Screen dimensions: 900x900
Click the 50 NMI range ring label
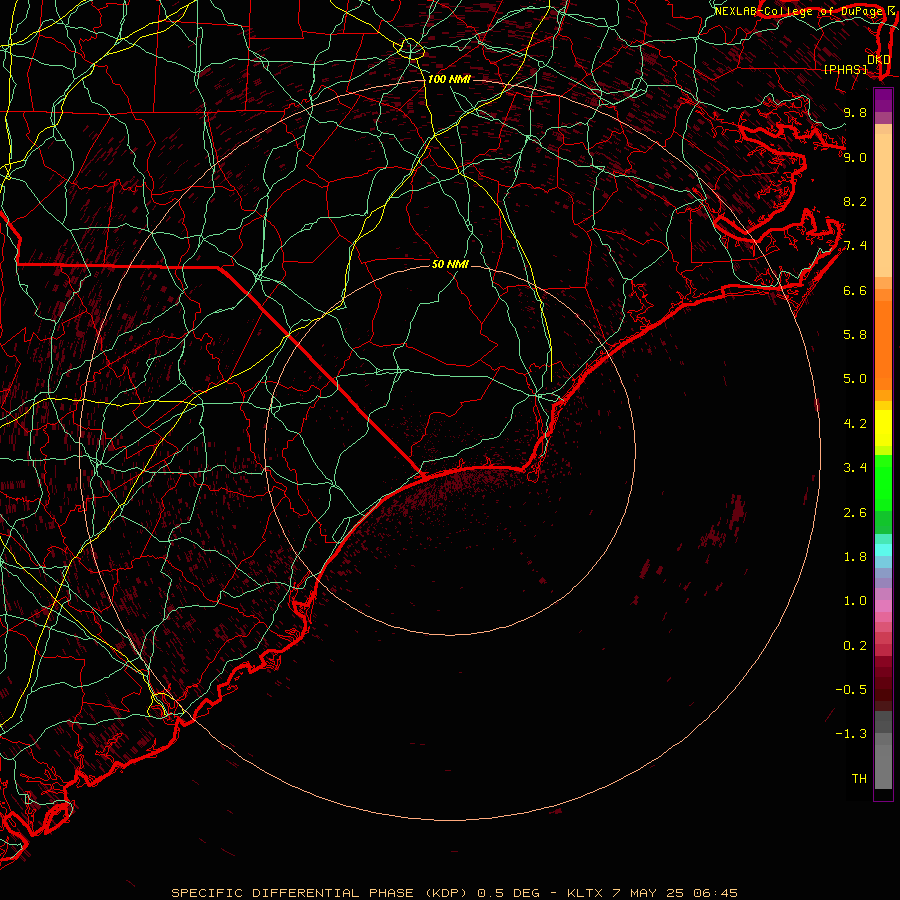(450, 264)
